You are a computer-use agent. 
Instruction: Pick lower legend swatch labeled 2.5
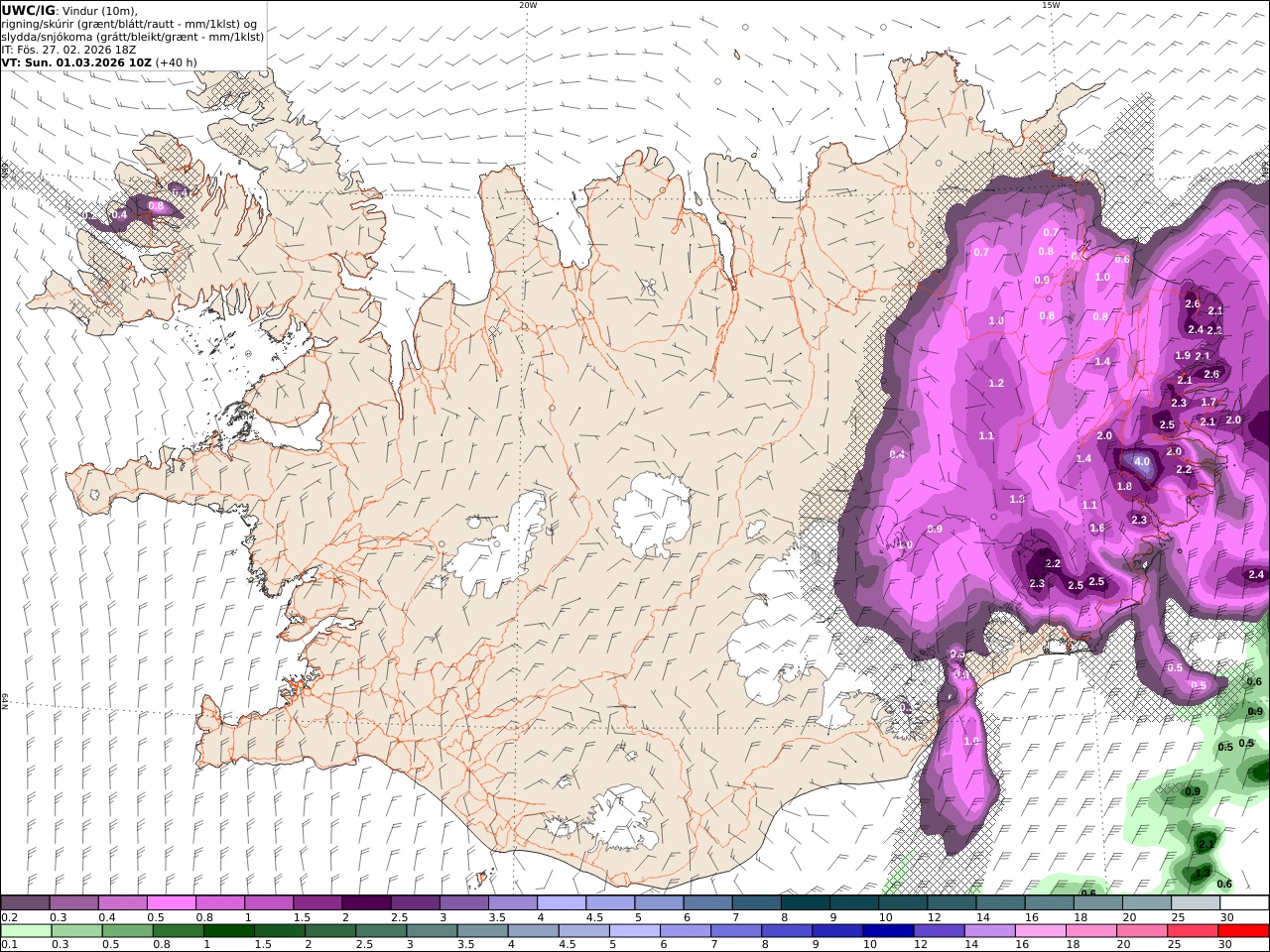click(x=381, y=931)
